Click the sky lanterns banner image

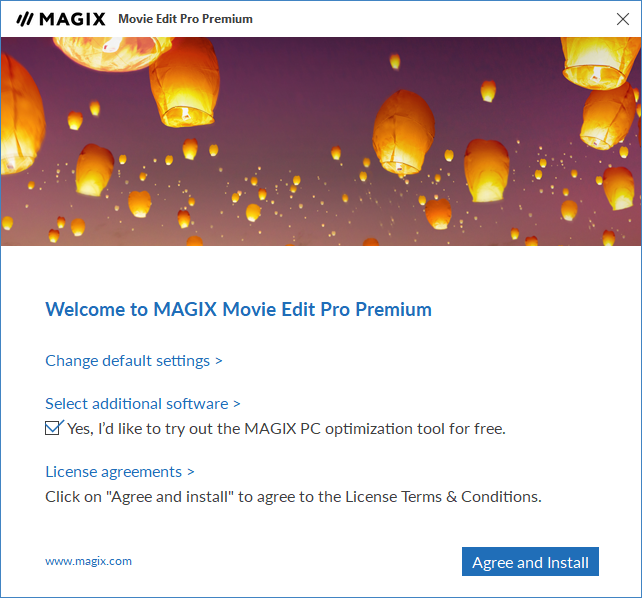[321, 142]
